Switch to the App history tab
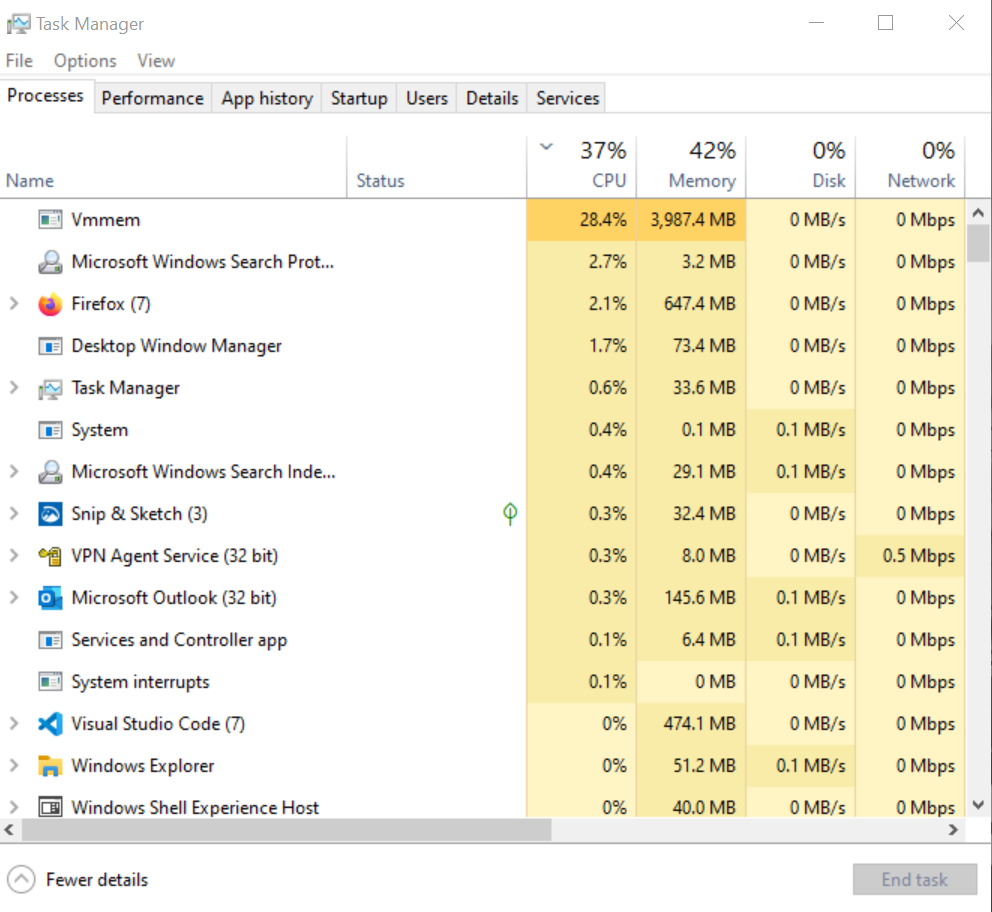 267,98
